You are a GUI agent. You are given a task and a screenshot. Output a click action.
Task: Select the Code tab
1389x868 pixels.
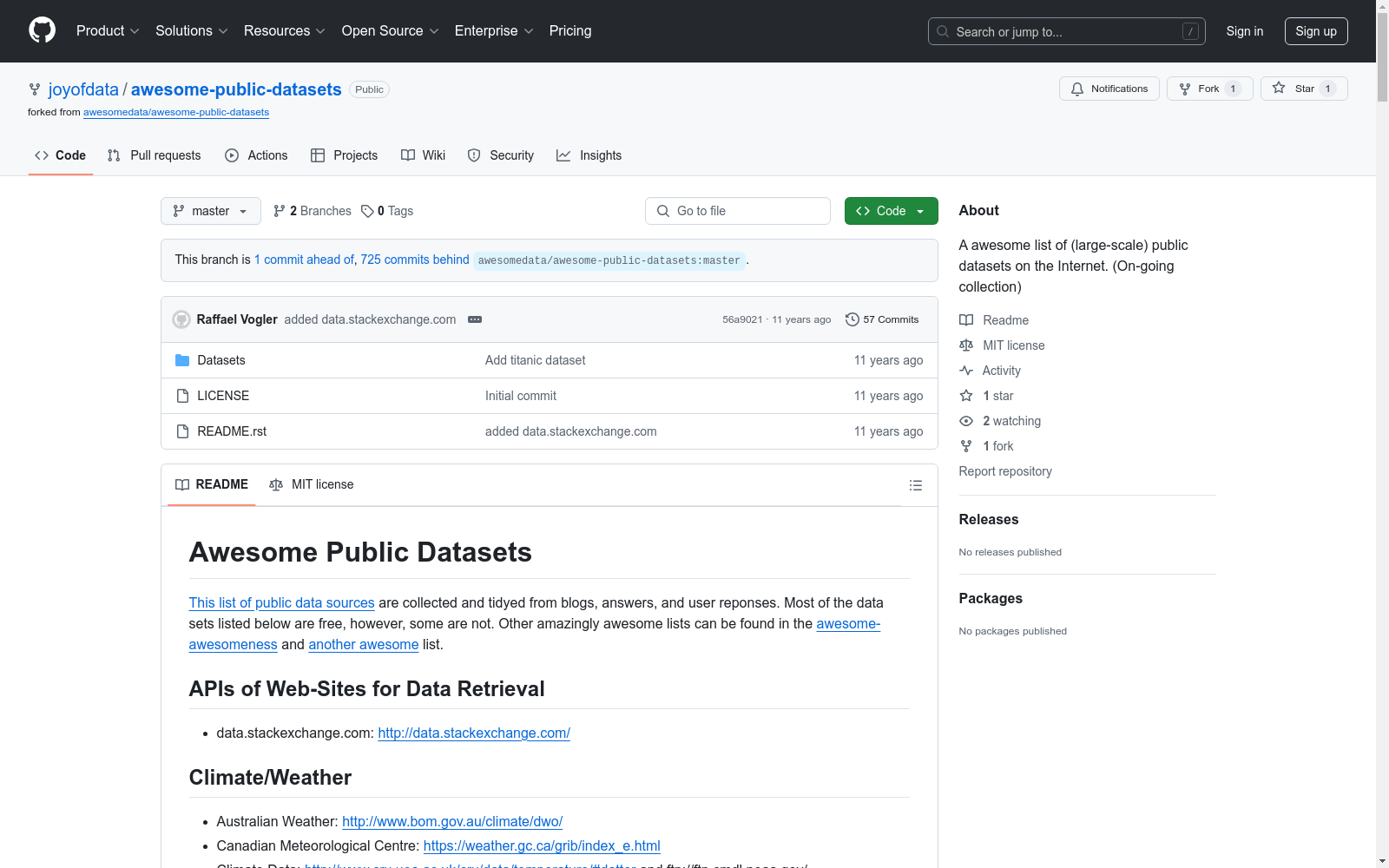tap(61, 155)
